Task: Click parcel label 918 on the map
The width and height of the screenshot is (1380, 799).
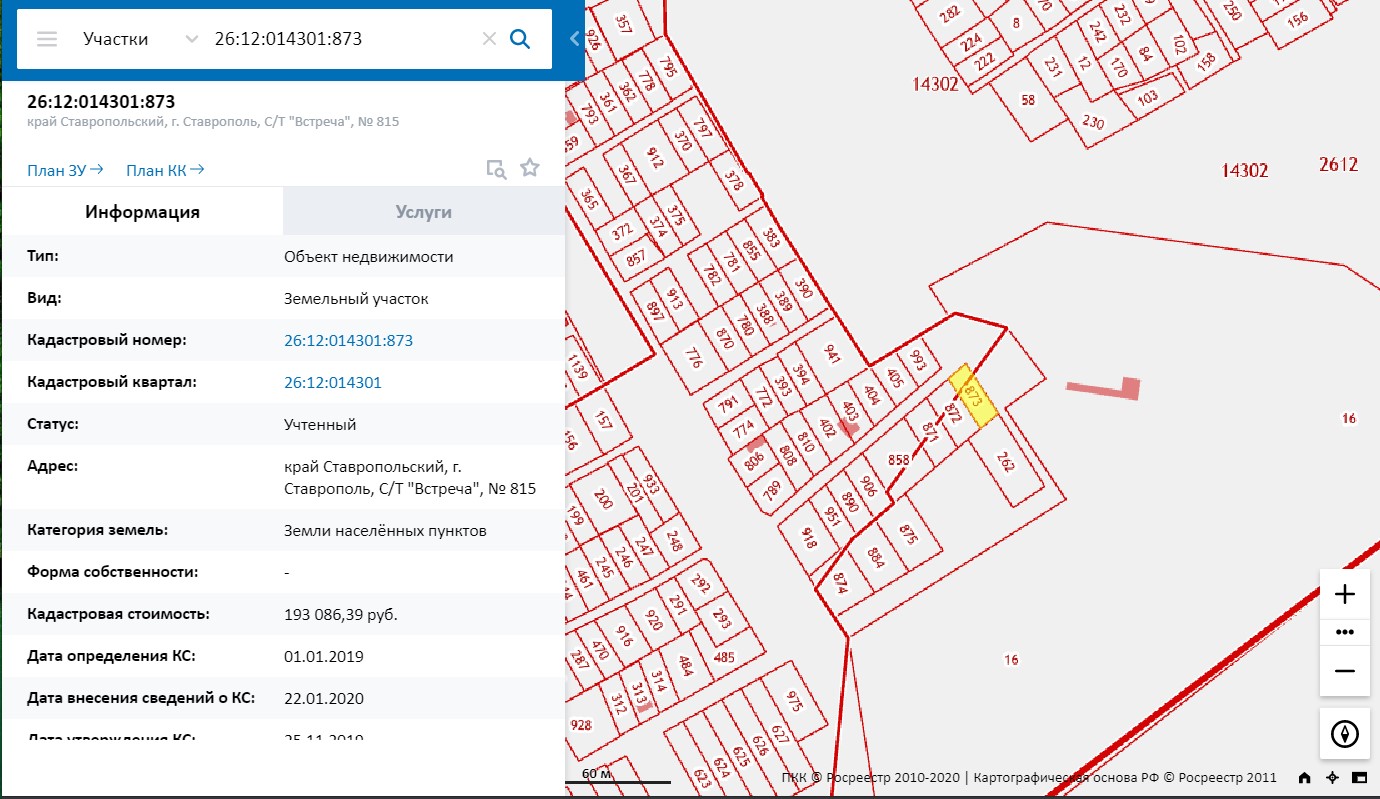Action: pyautogui.click(x=809, y=538)
